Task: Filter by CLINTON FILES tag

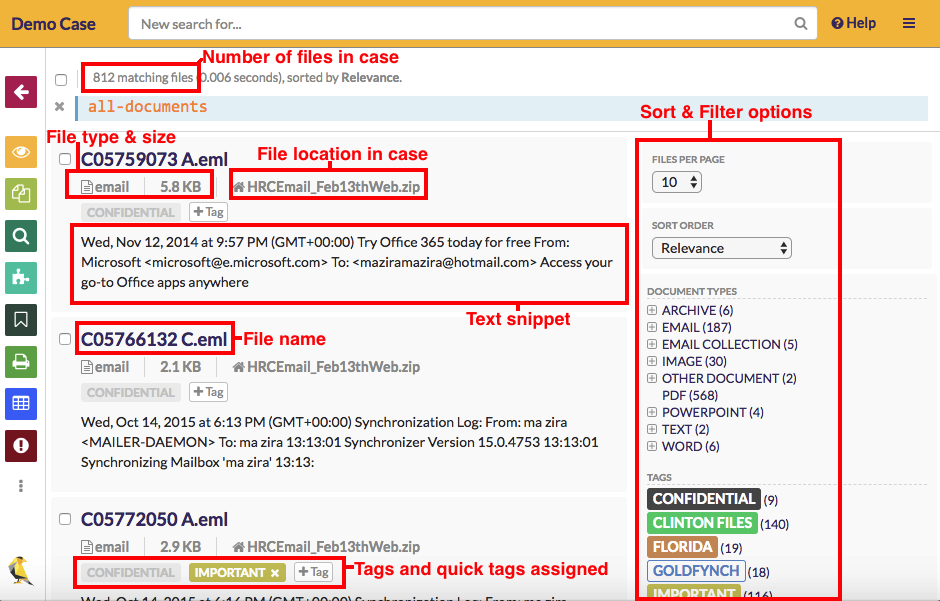Action: [702, 523]
